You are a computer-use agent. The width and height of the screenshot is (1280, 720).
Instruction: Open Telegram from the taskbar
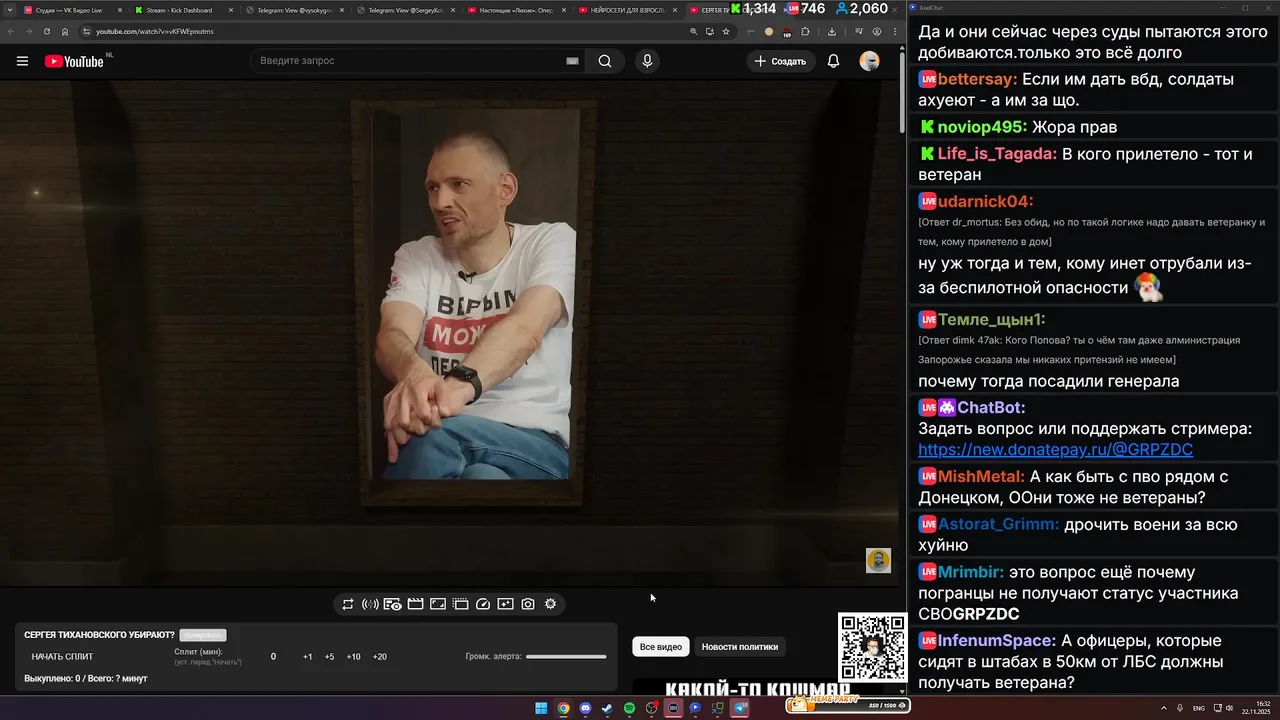click(x=740, y=708)
